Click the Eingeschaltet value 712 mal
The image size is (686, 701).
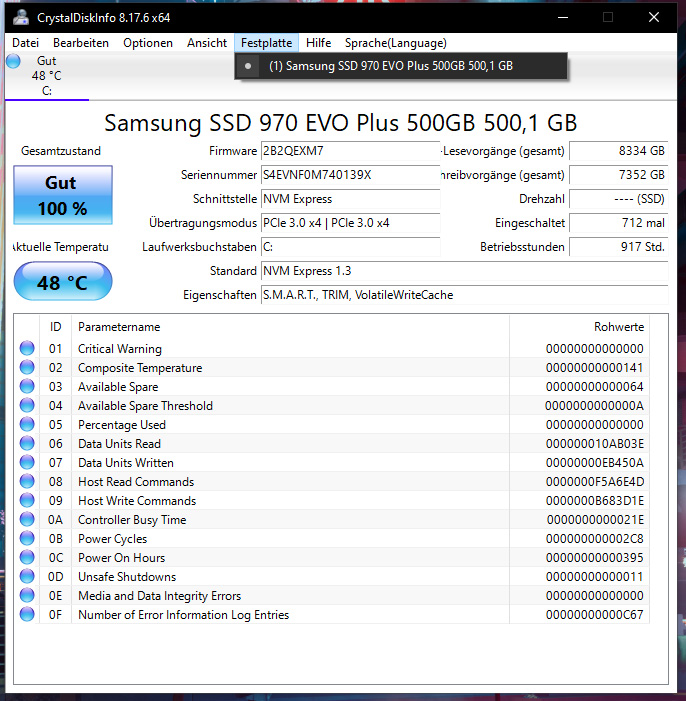point(619,223)
